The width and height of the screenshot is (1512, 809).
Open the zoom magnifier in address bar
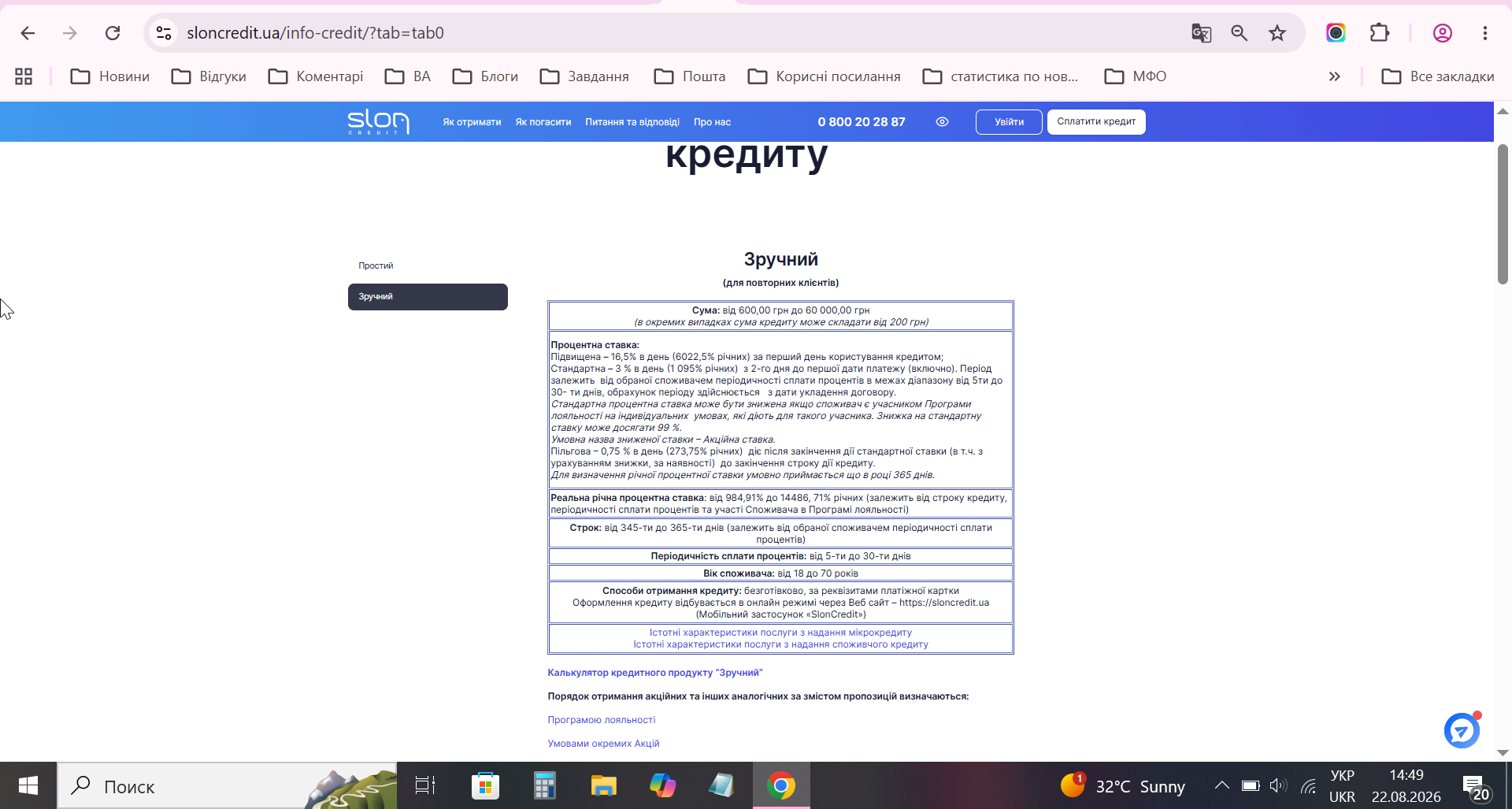click(1240, 33)
